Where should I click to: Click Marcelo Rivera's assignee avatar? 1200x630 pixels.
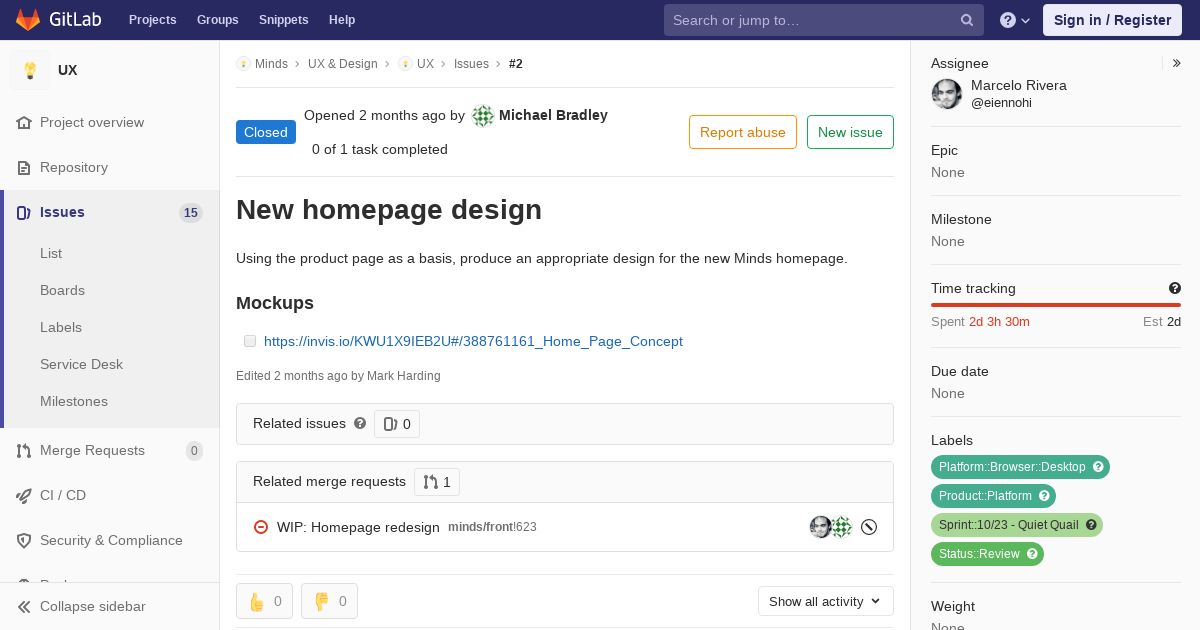[947, 94]
